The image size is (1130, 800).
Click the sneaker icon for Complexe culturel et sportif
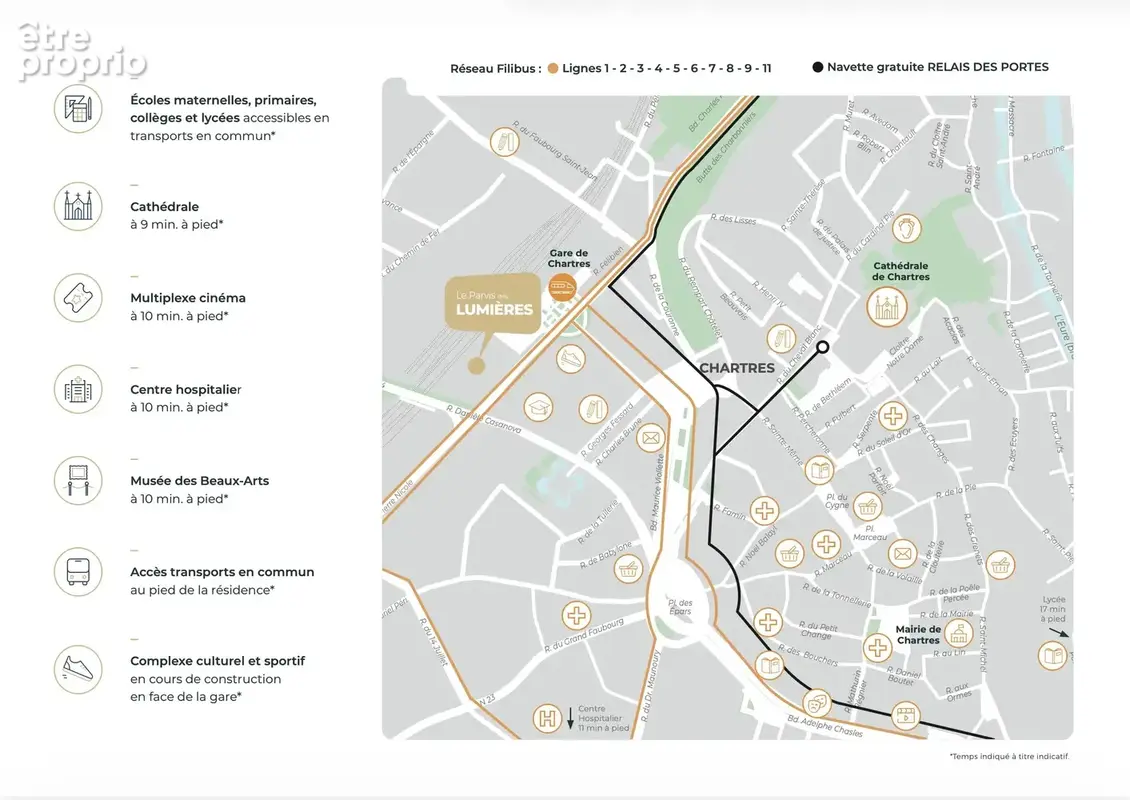(78, 670)
